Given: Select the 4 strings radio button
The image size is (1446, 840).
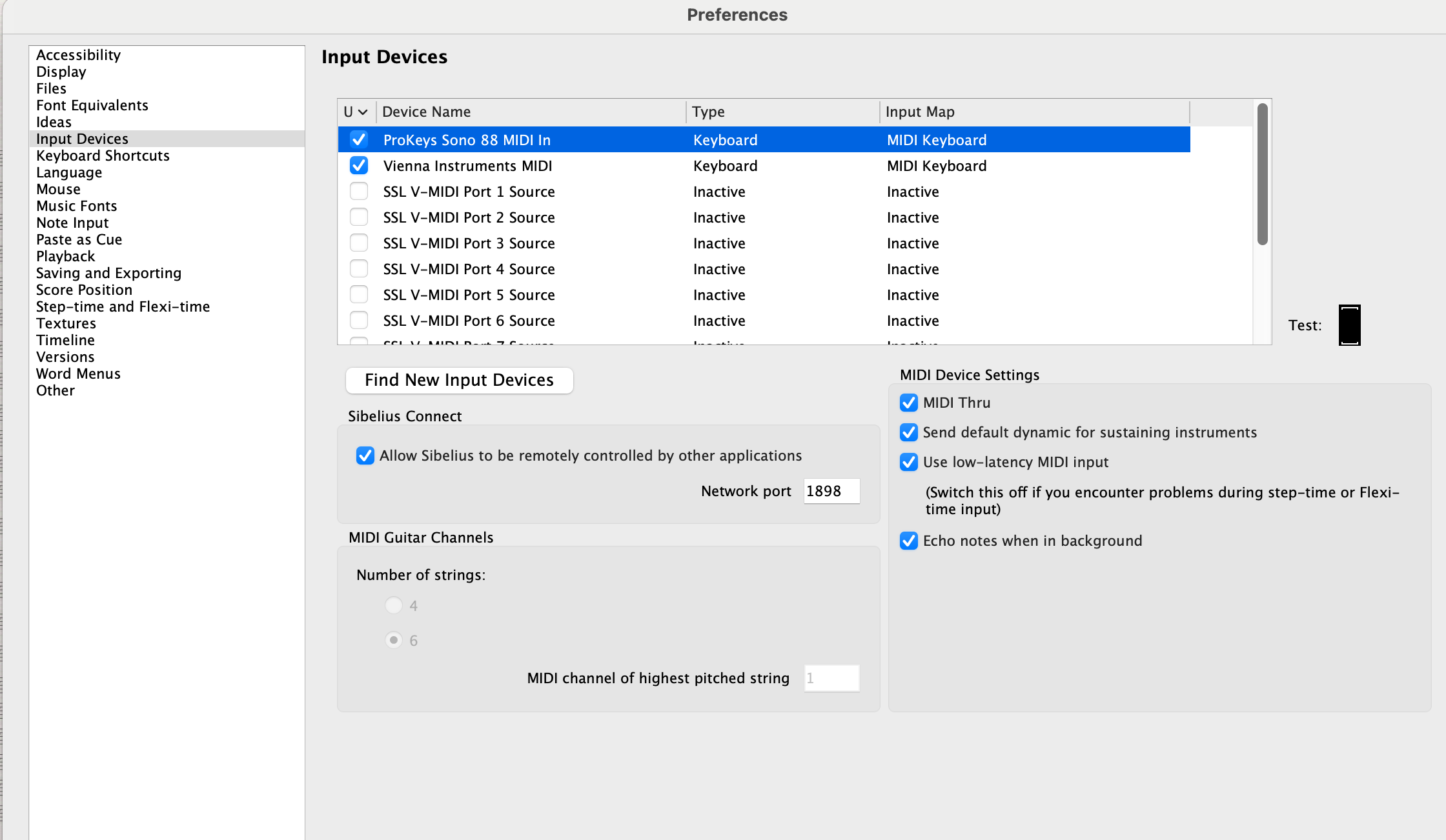Looking at the screenshot, I should [x=393, y=605].
